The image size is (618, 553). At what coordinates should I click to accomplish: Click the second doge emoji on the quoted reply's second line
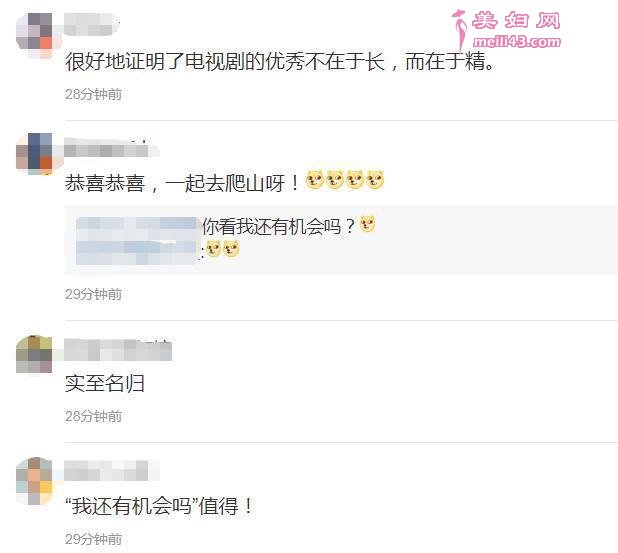click(231, 249)
